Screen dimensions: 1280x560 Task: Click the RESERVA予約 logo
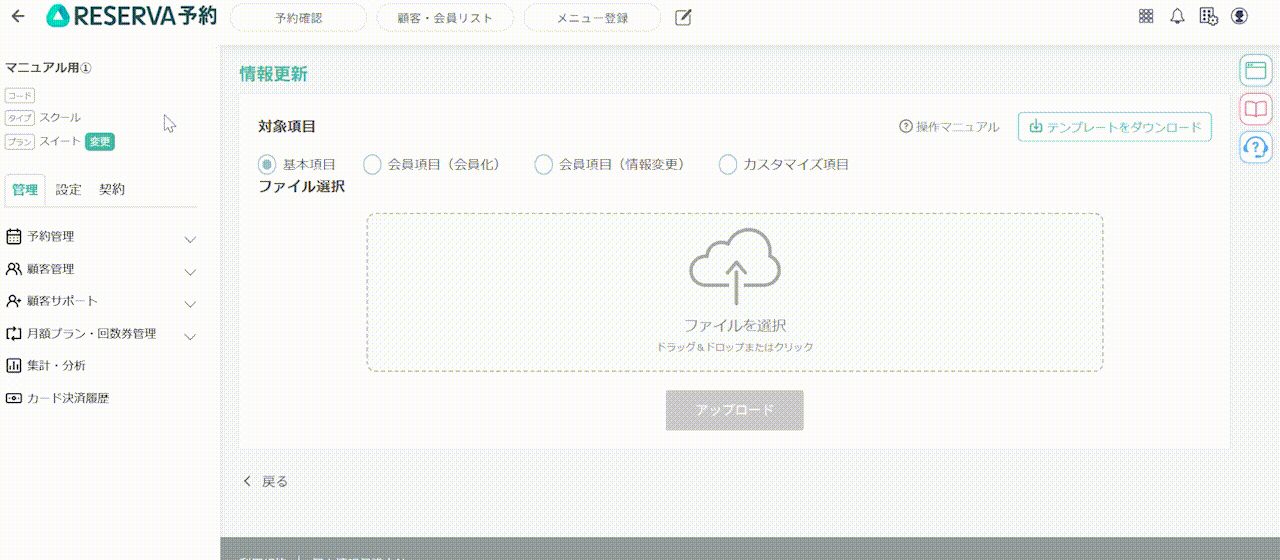coord(132,16)
